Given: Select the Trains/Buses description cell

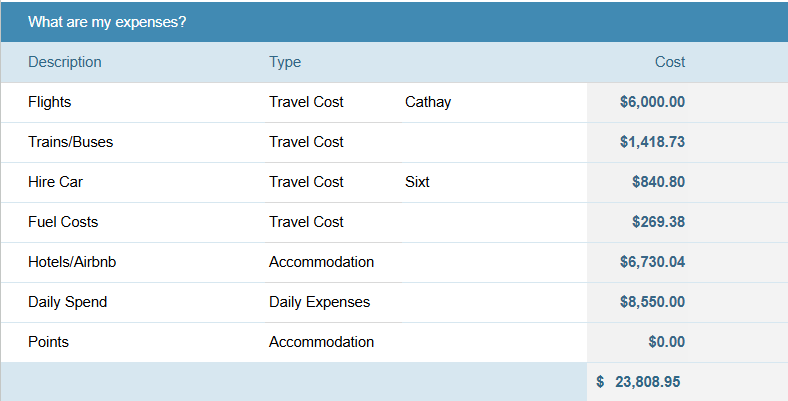Looking at the screenshot, I should coord(133,142).
